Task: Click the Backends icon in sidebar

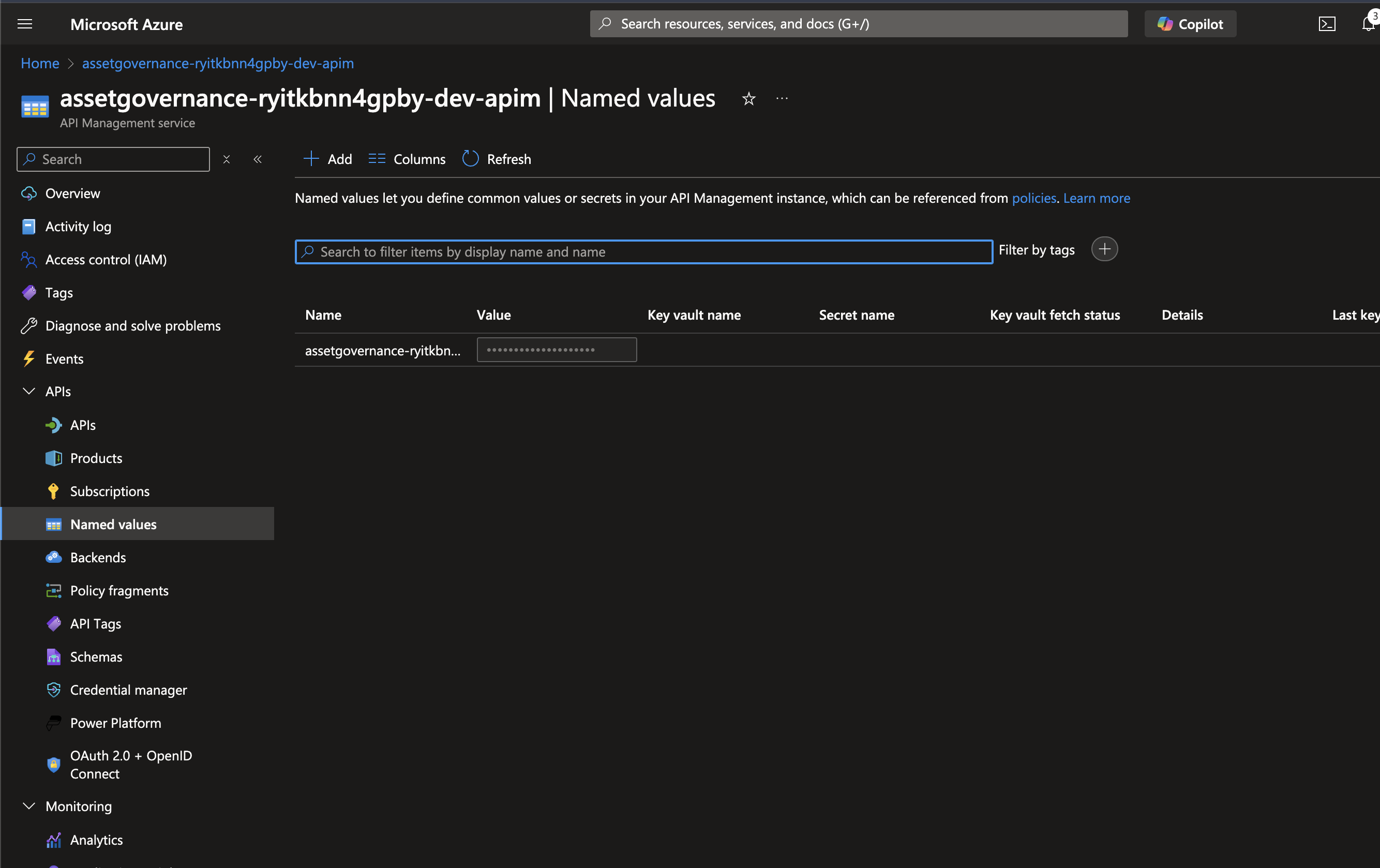Action: pos(54,557)
